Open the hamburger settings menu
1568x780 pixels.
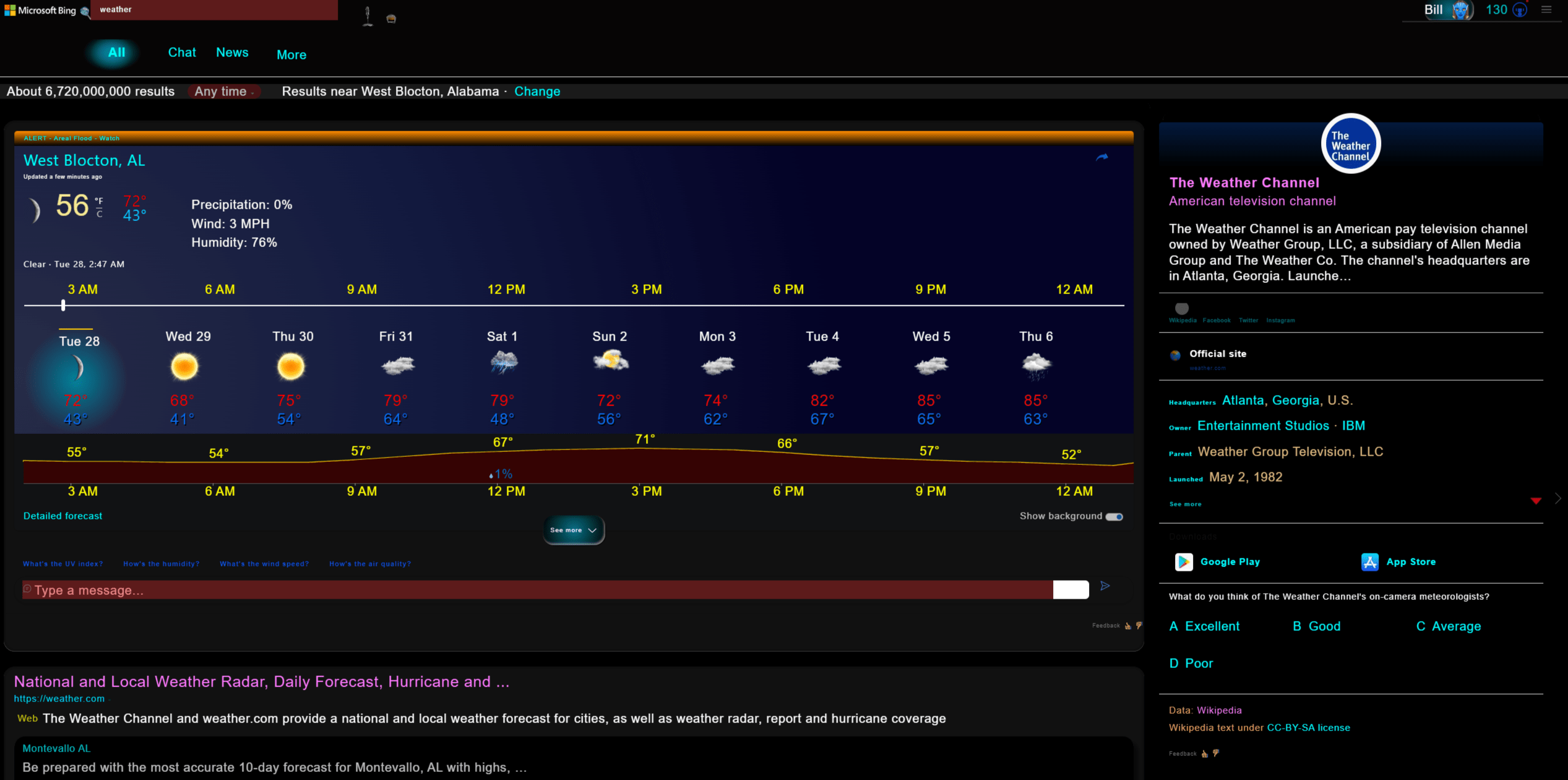pyautogui.click(x=1546, y=10)
